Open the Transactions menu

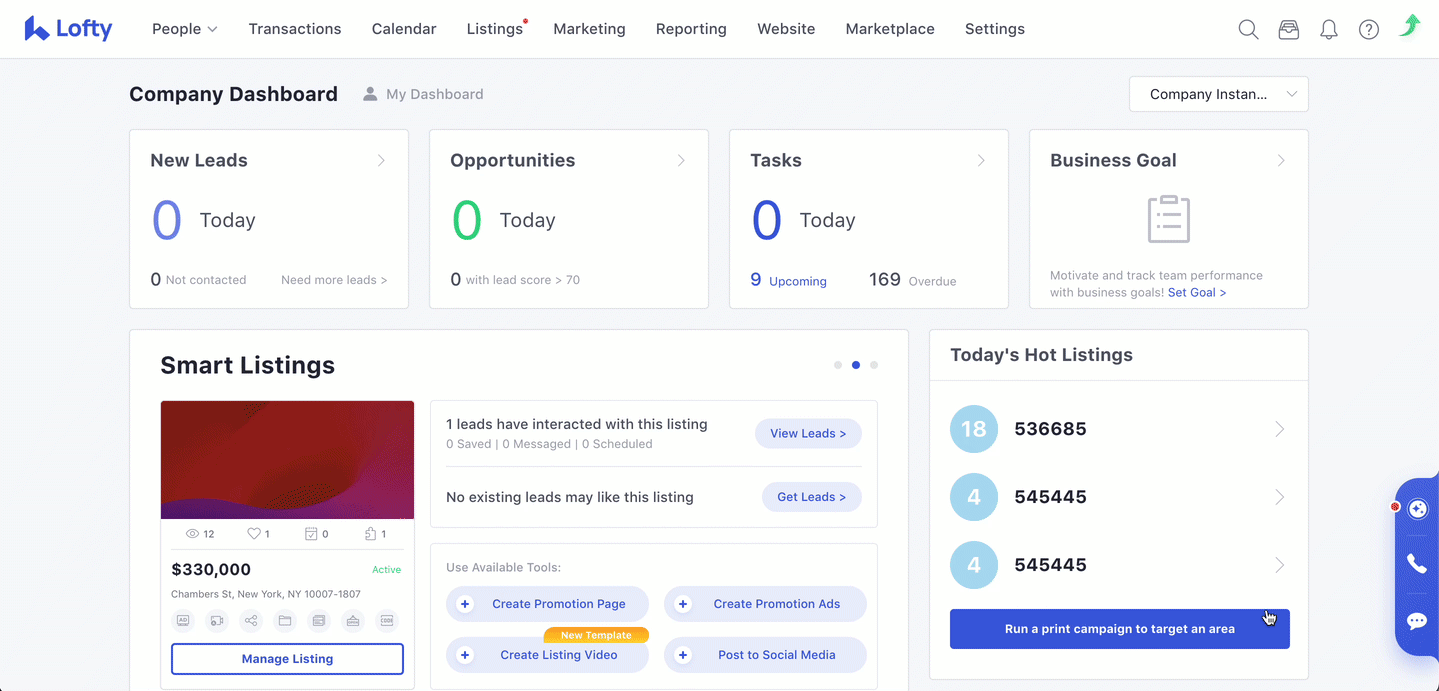[295, 29]
